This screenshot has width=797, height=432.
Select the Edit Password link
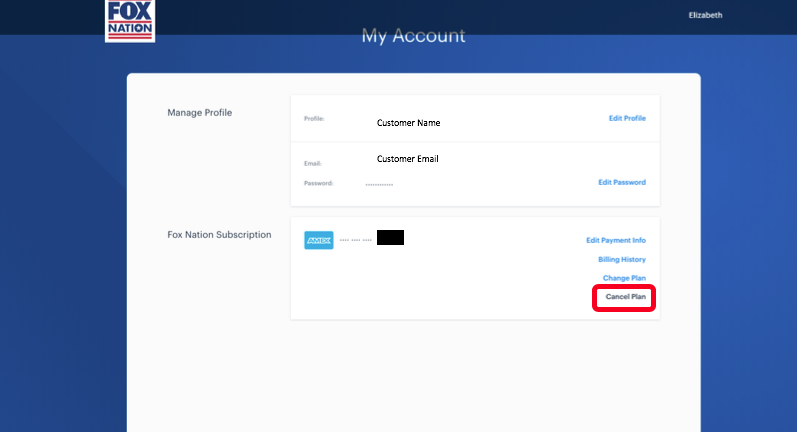tap(621, 182)
